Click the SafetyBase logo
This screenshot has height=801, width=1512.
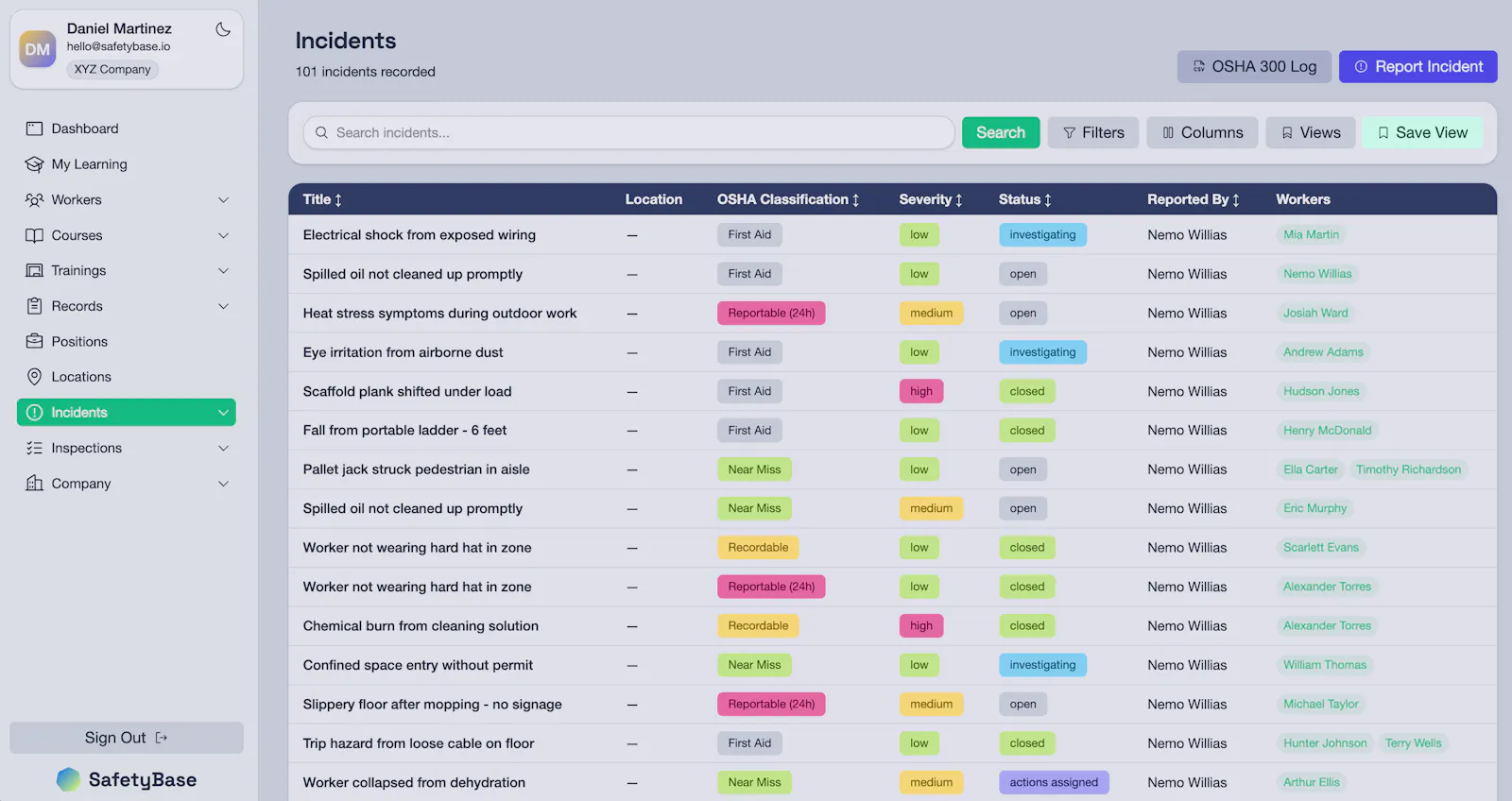127,779
